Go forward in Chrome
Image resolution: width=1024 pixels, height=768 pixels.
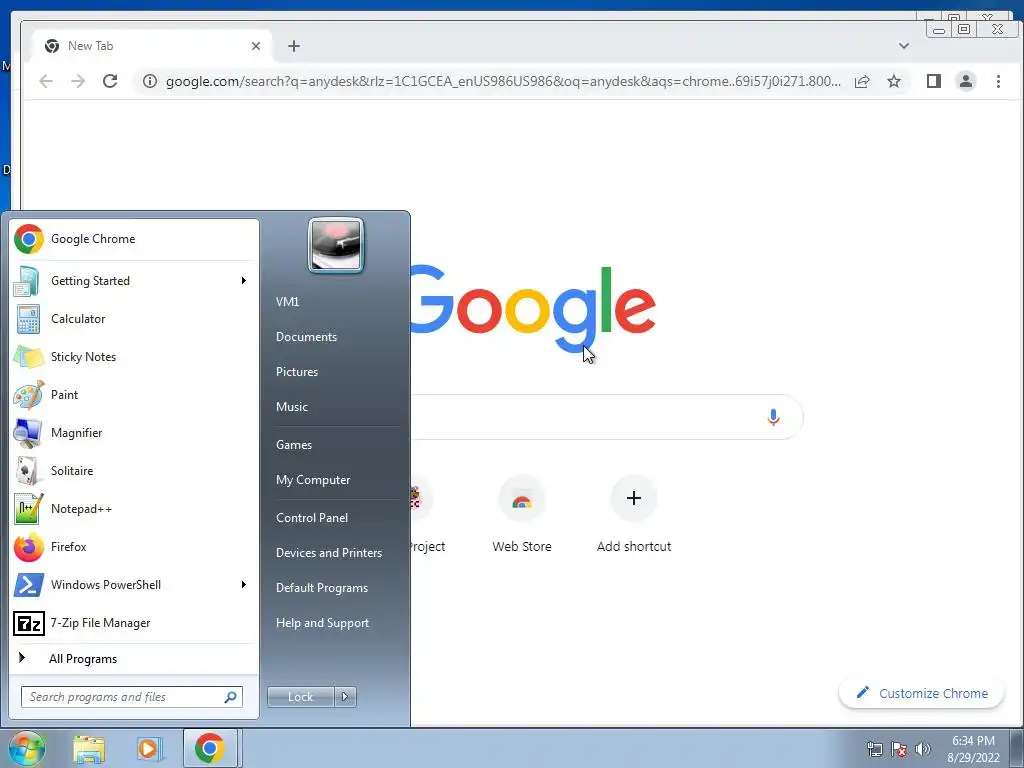coord(78,81)
